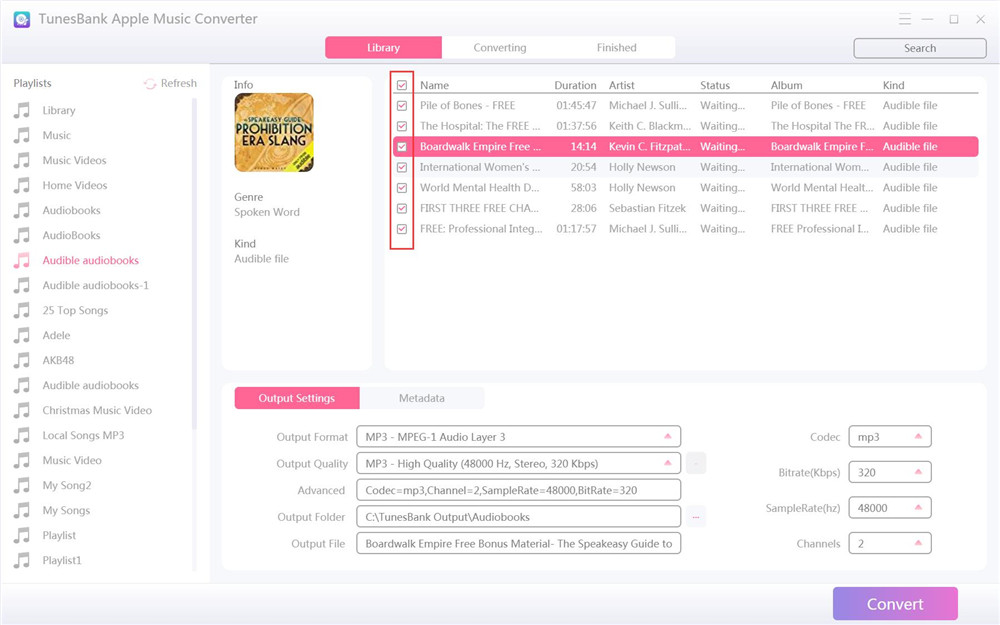Switch to the Library tab

(383, 48)
